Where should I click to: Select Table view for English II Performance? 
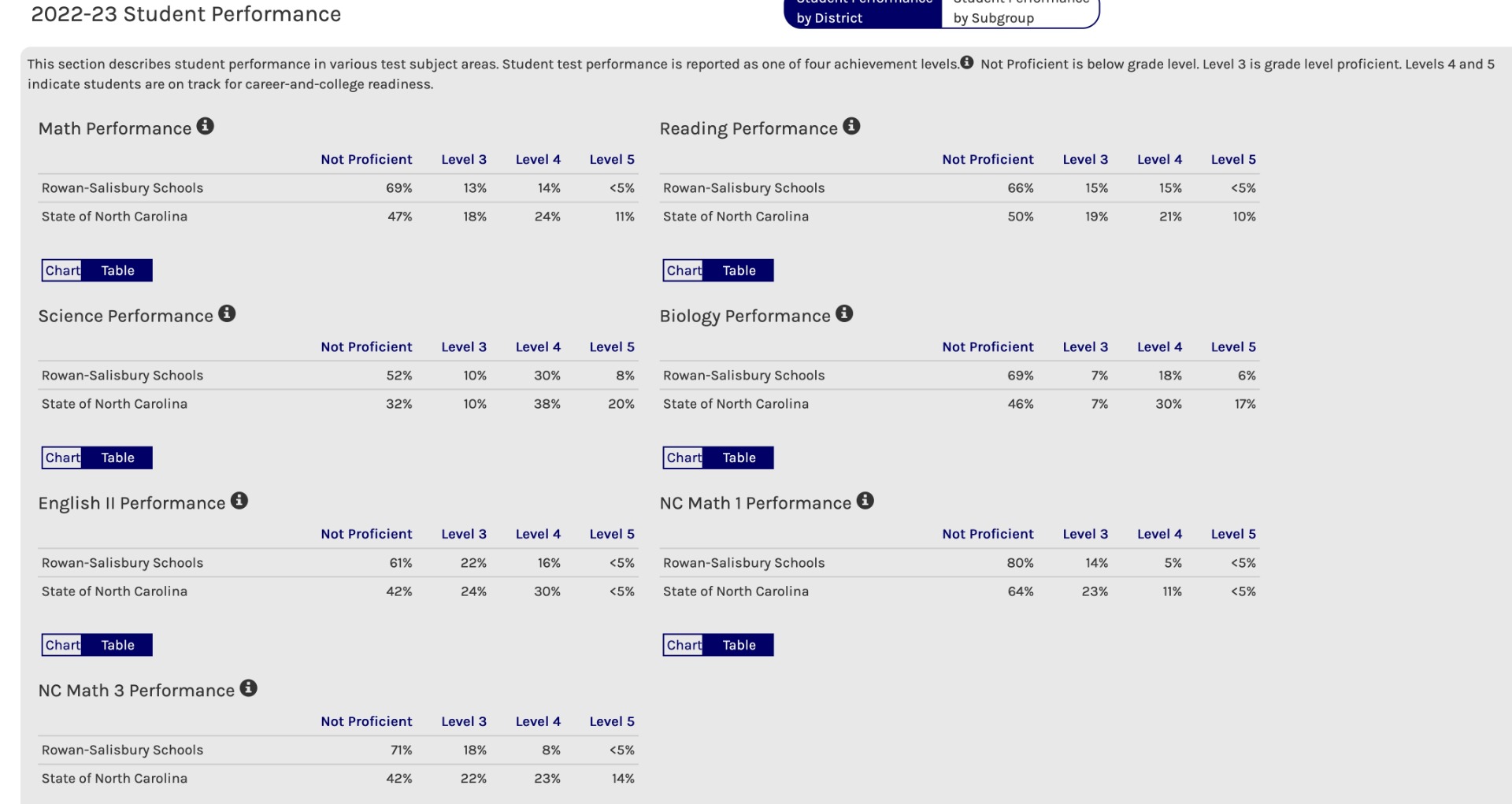click(117, 645)
